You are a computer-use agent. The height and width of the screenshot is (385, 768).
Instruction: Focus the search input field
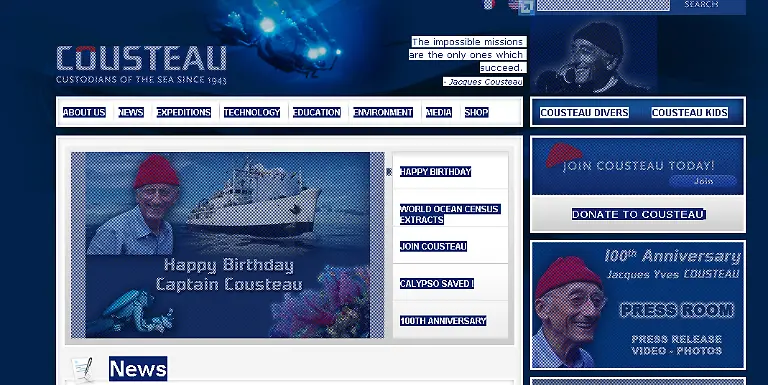603,5
